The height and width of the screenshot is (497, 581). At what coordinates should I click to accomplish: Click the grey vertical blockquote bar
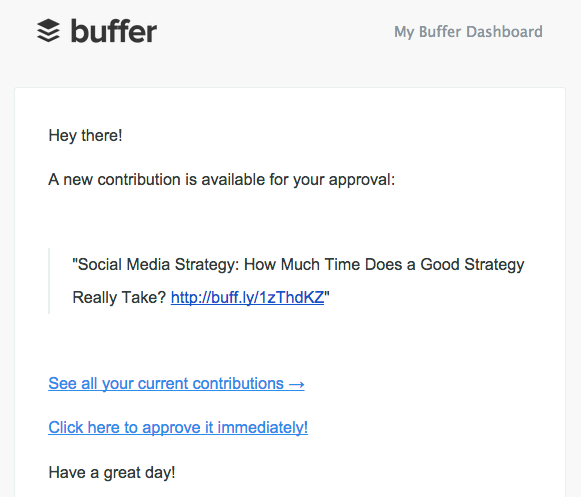point(49,281)
